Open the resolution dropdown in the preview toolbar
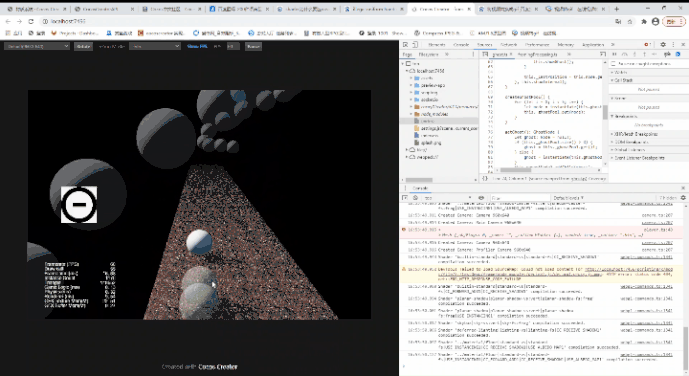689x376 pixels. pos(37,46)
